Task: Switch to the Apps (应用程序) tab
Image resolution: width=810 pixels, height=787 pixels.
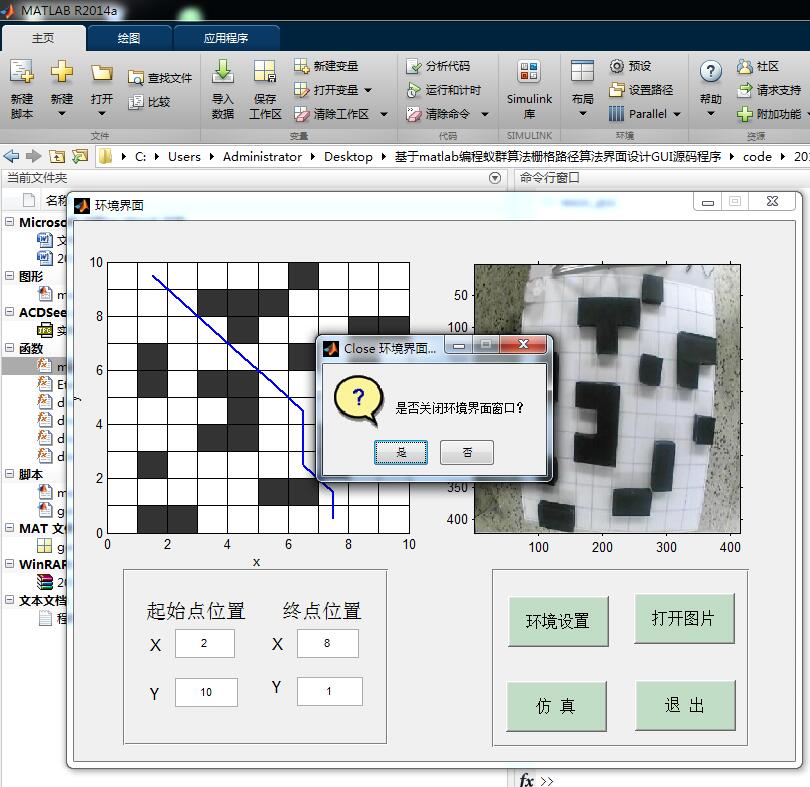Action: pos(226,38)
